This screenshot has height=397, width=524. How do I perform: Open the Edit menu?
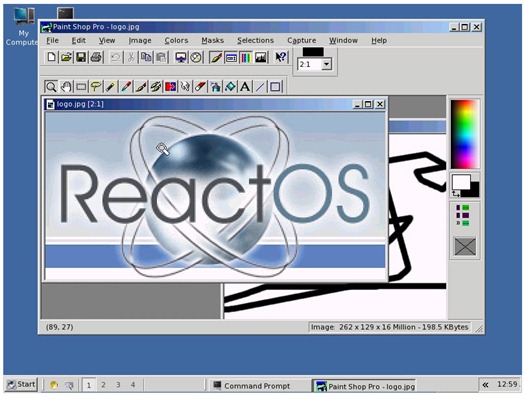[79, 40]
